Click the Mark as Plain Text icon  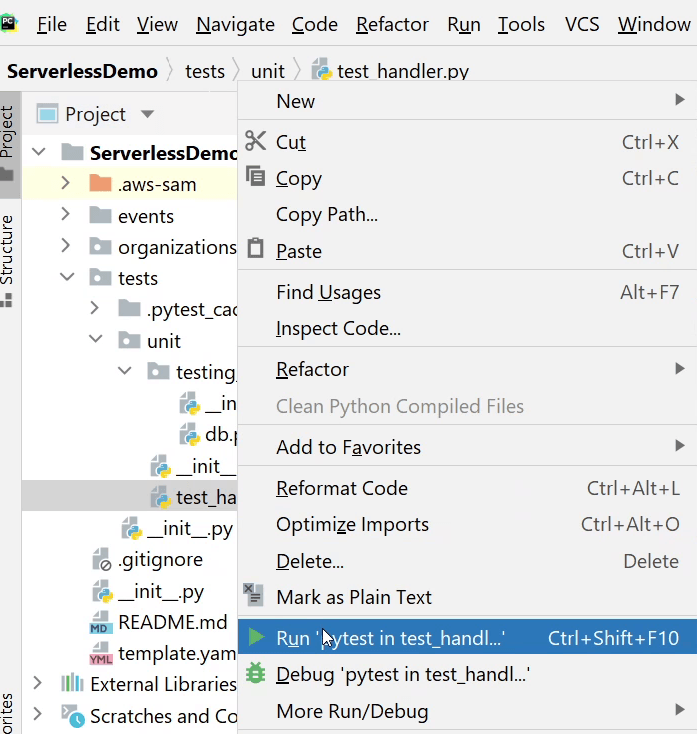pos(256,596)
